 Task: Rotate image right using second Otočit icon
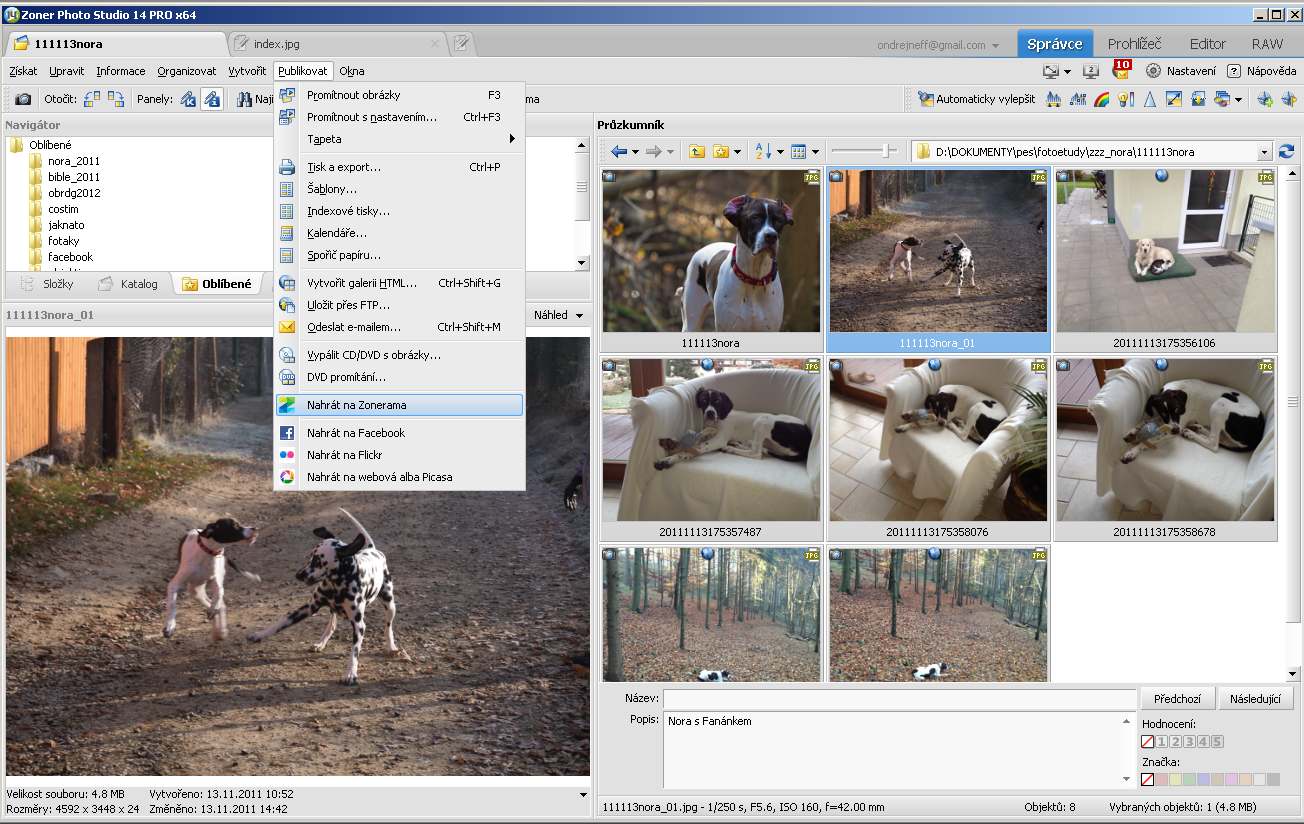[x=116, y=99]
